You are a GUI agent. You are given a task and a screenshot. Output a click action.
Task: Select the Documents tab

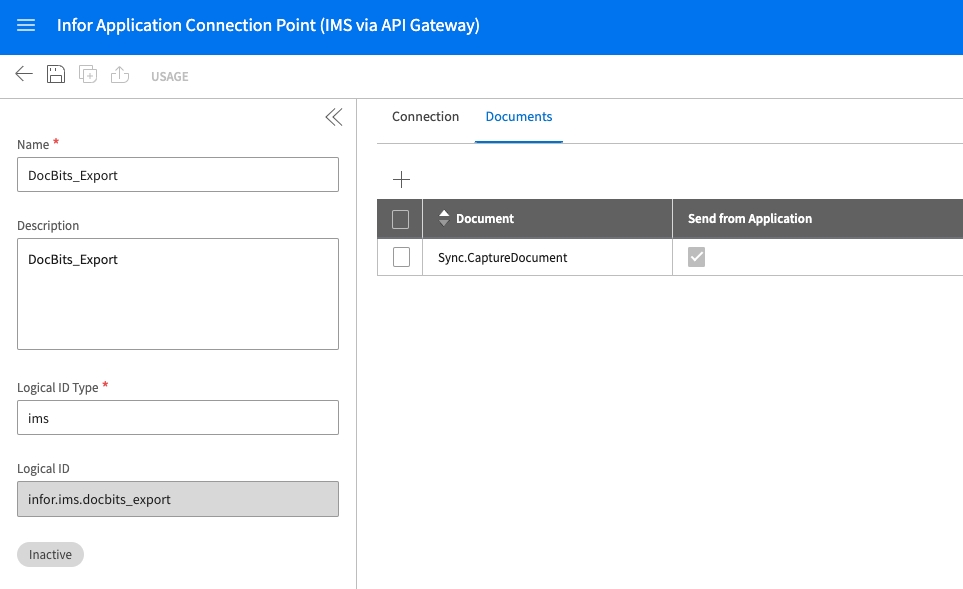click(518, 117)
